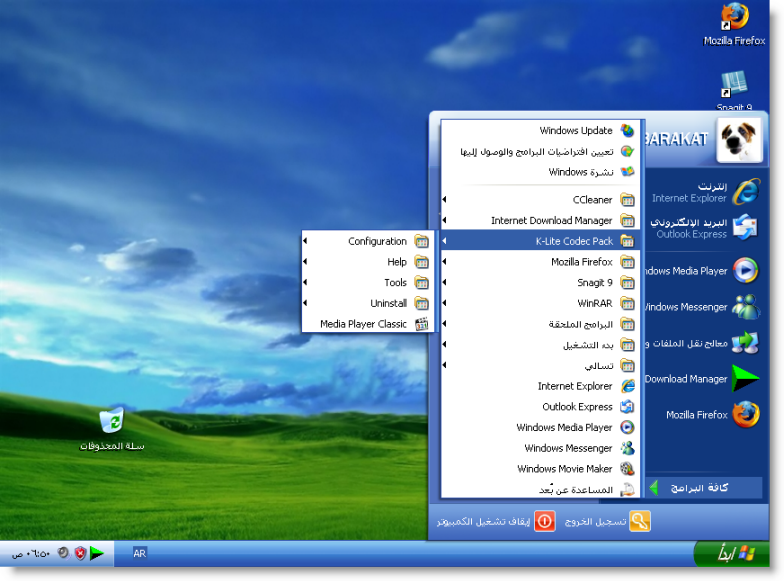Open the Windows Catalog menu entry
The width and height of the screenshot is (784, 581).
pos(540,172)
